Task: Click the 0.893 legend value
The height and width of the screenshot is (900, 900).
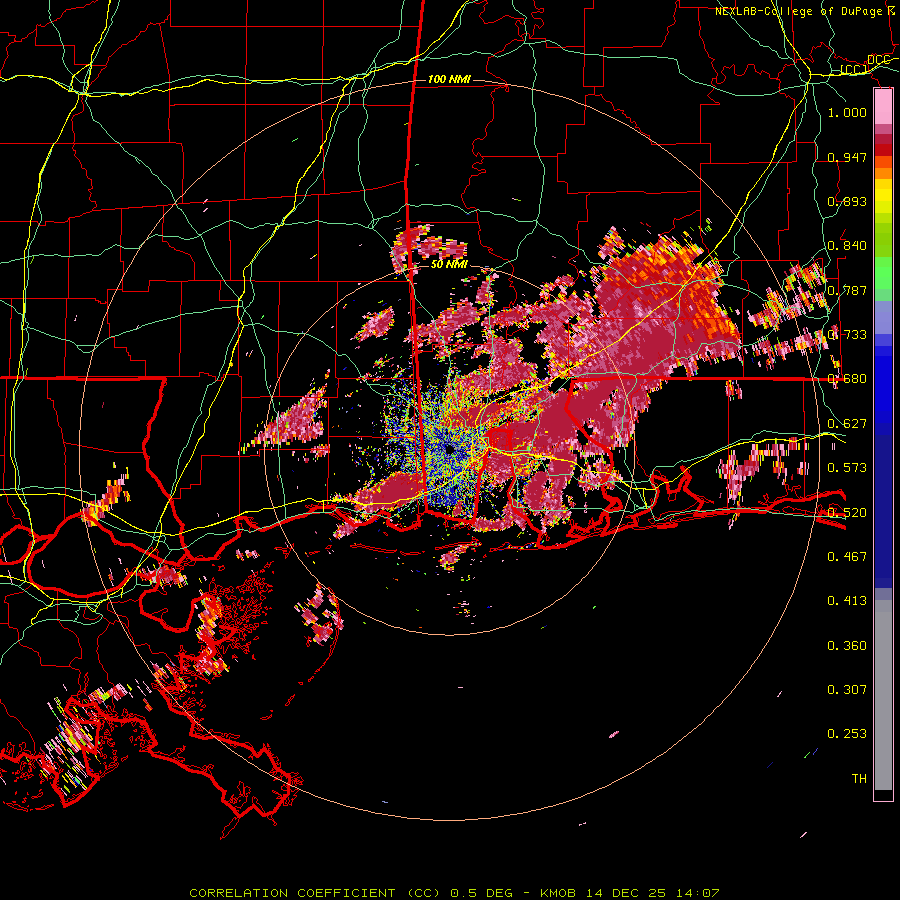Action: [847, 201]
